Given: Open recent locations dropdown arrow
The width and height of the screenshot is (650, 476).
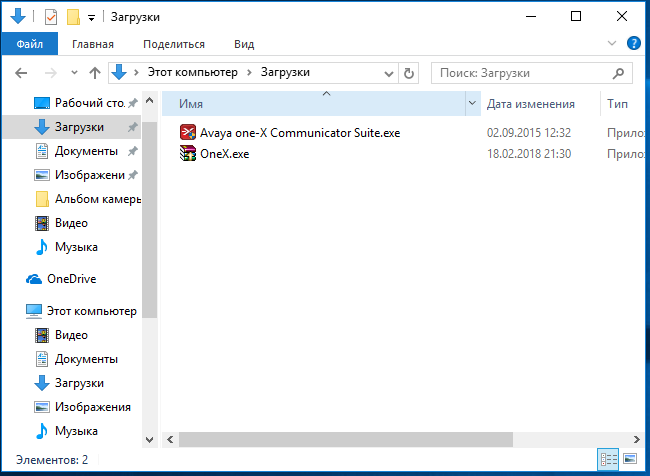Looking at the screenshot, I should coord(74,72).
